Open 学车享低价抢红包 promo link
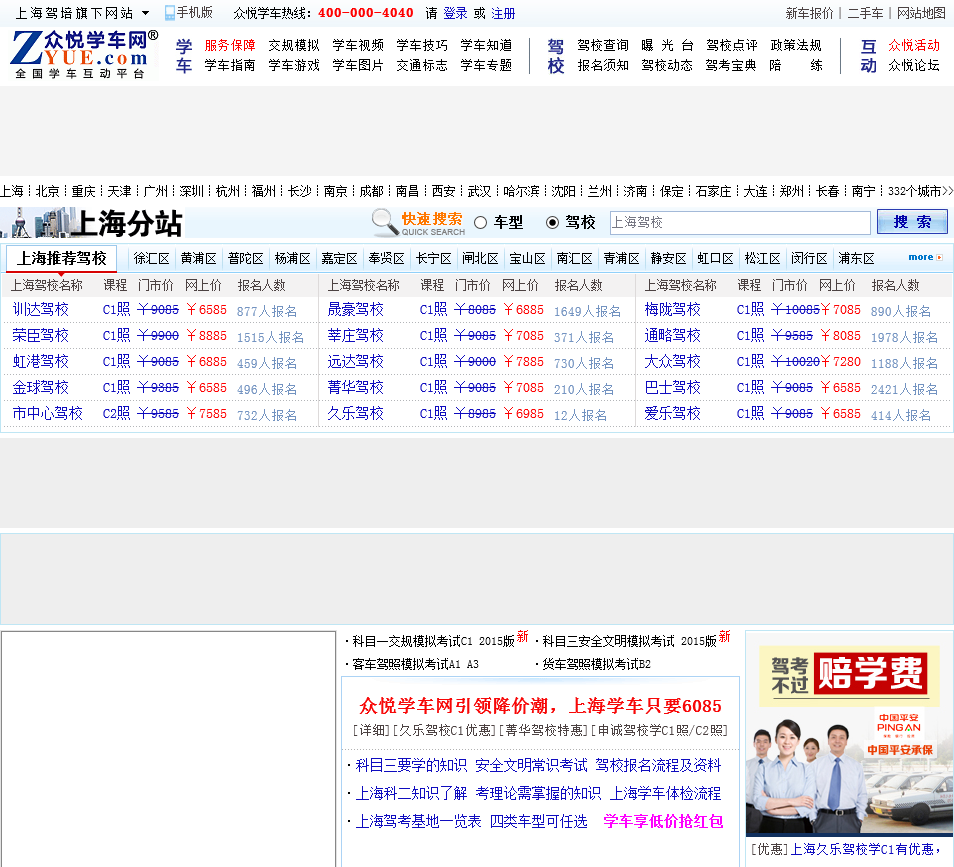954x867 pixels. point(663,821)
